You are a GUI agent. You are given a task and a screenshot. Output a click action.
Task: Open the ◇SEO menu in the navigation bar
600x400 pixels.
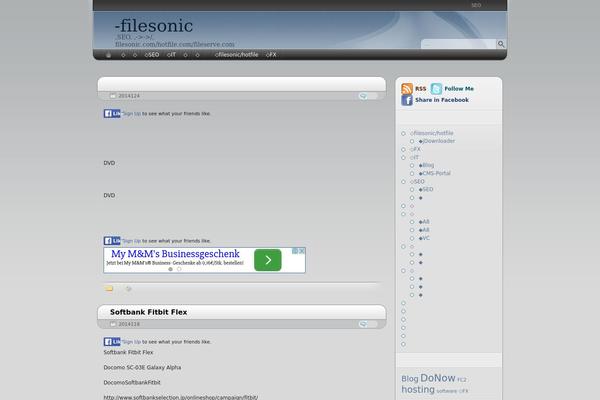click(x=152, y=55)
